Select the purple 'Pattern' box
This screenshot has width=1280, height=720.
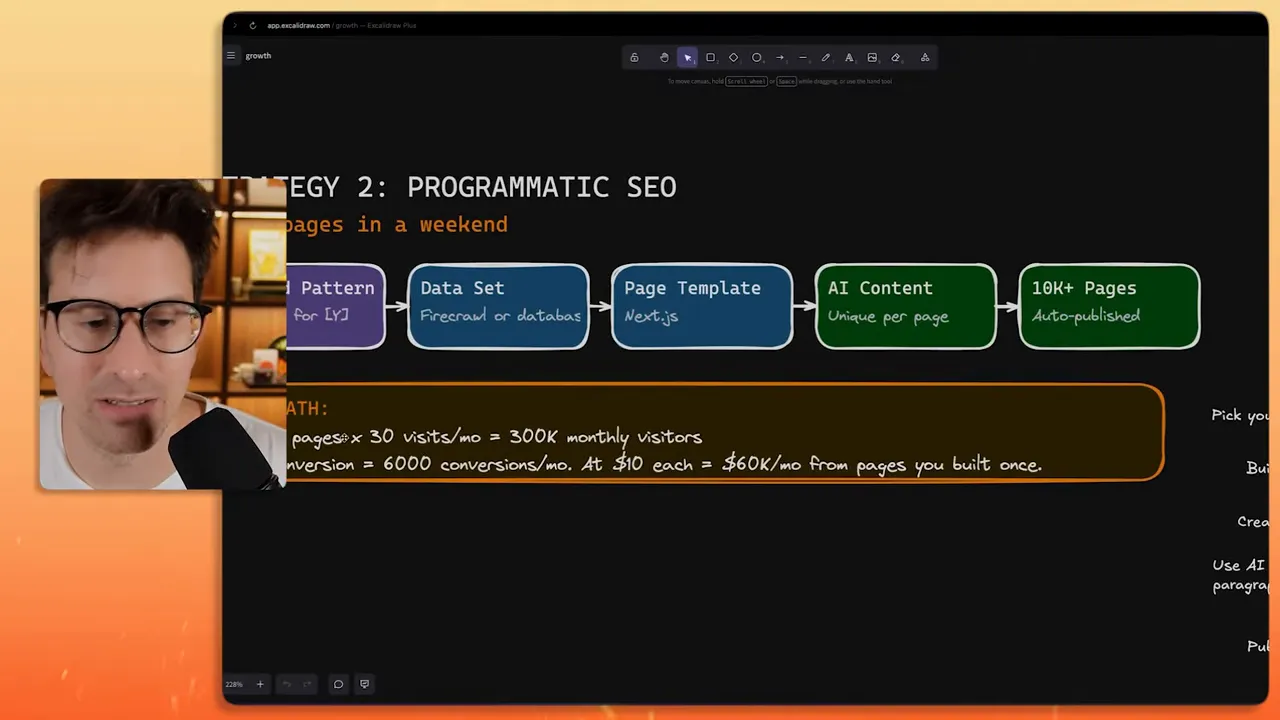coord(335,306)
